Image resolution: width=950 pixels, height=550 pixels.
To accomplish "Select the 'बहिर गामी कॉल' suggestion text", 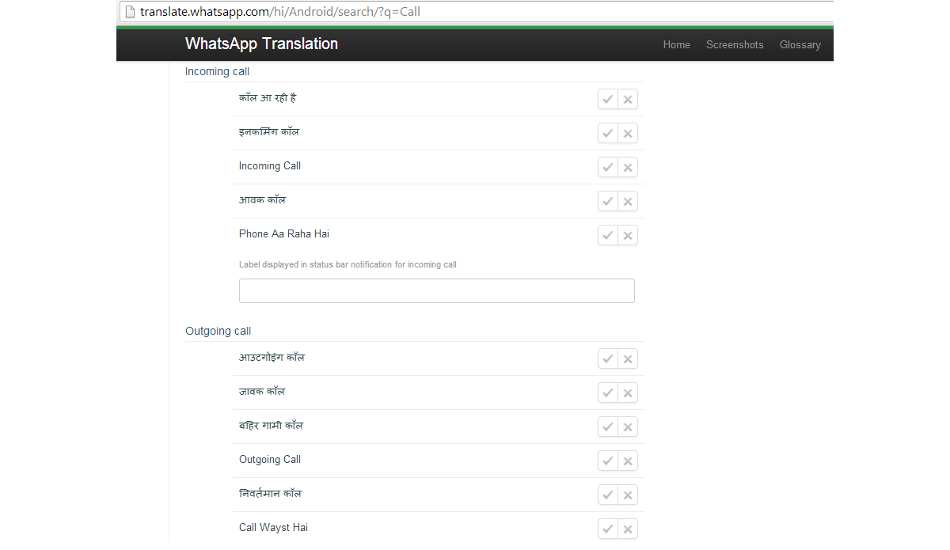I will 271,425.
